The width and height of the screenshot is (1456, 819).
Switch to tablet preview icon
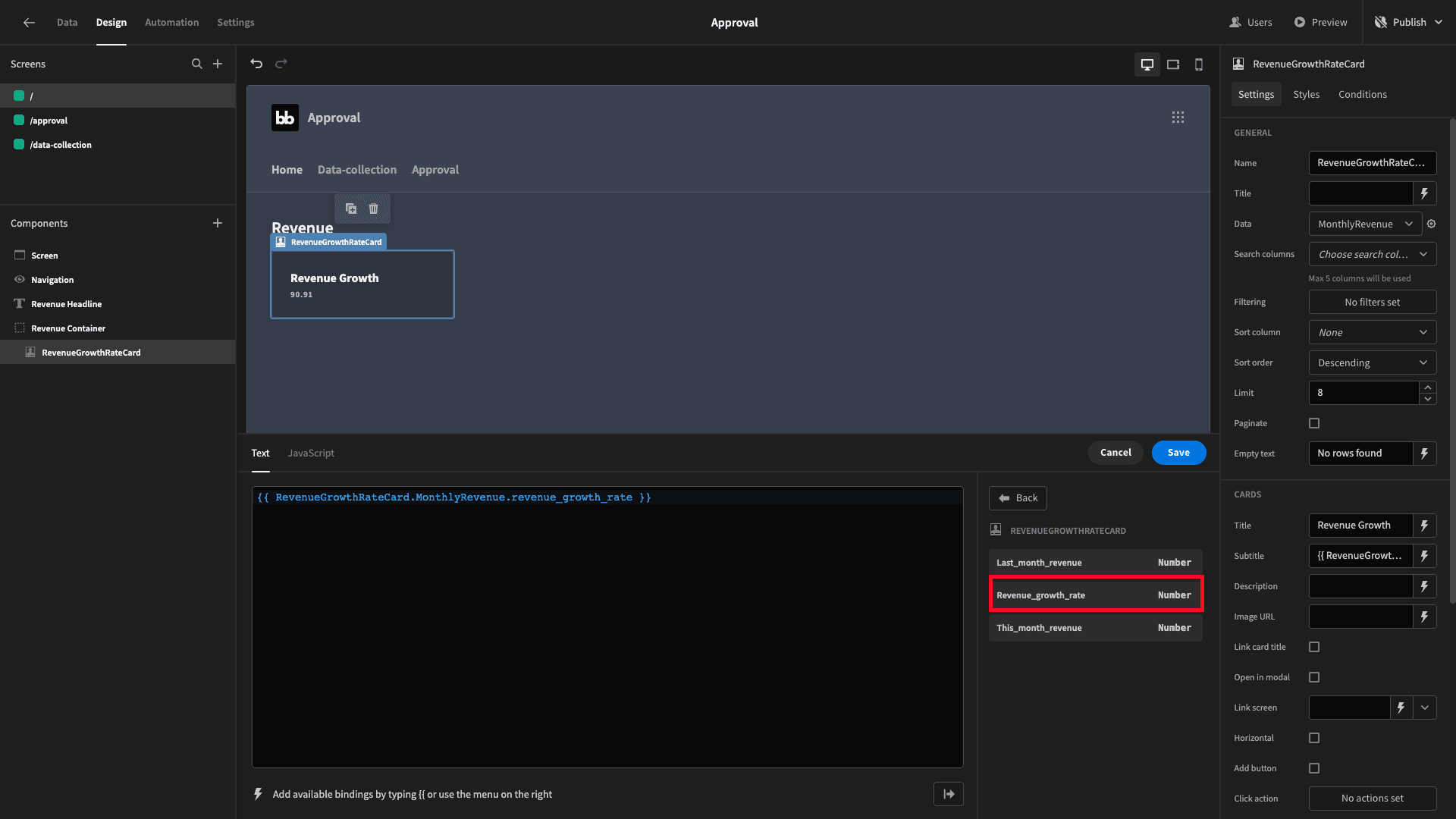(1173, 64)
